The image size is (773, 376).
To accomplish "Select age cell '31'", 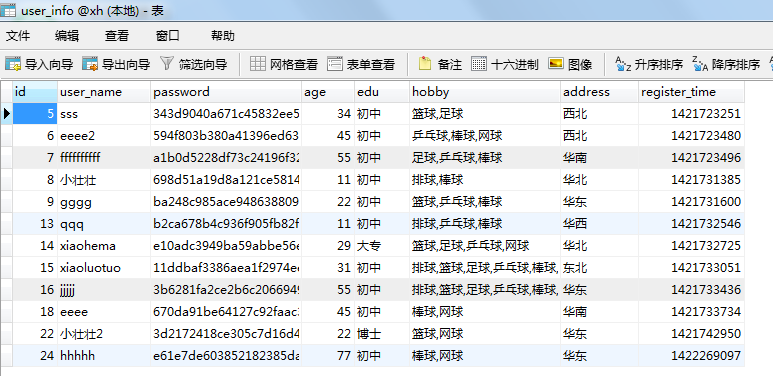I will (x=328, y=268).
